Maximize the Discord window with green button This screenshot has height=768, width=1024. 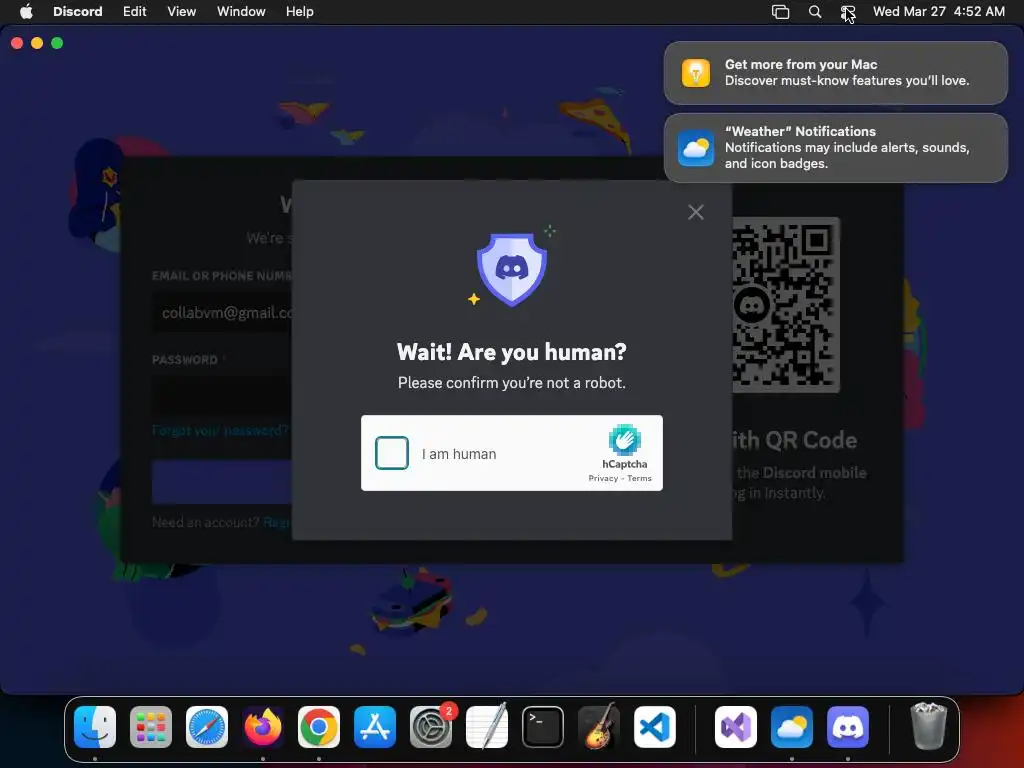[x=57, y=43]
